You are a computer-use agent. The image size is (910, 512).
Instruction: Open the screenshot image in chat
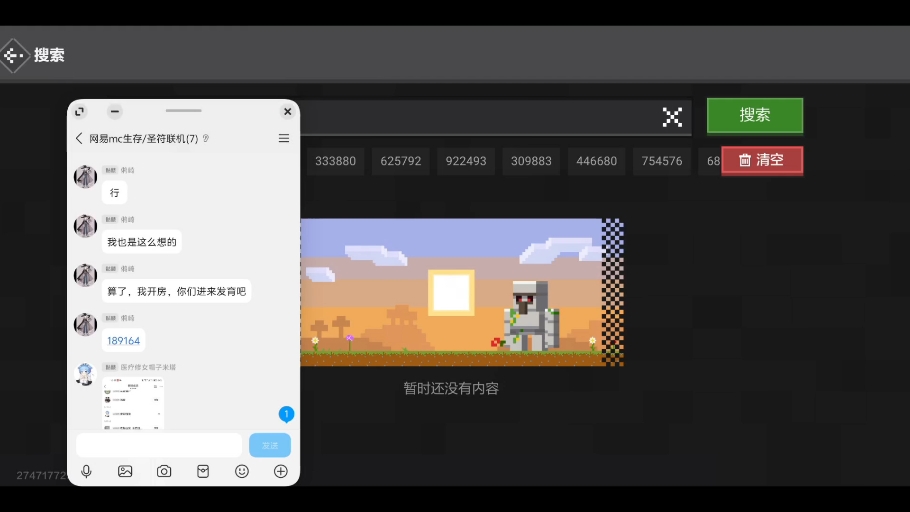pyautogui.click(x=133, y=403)
